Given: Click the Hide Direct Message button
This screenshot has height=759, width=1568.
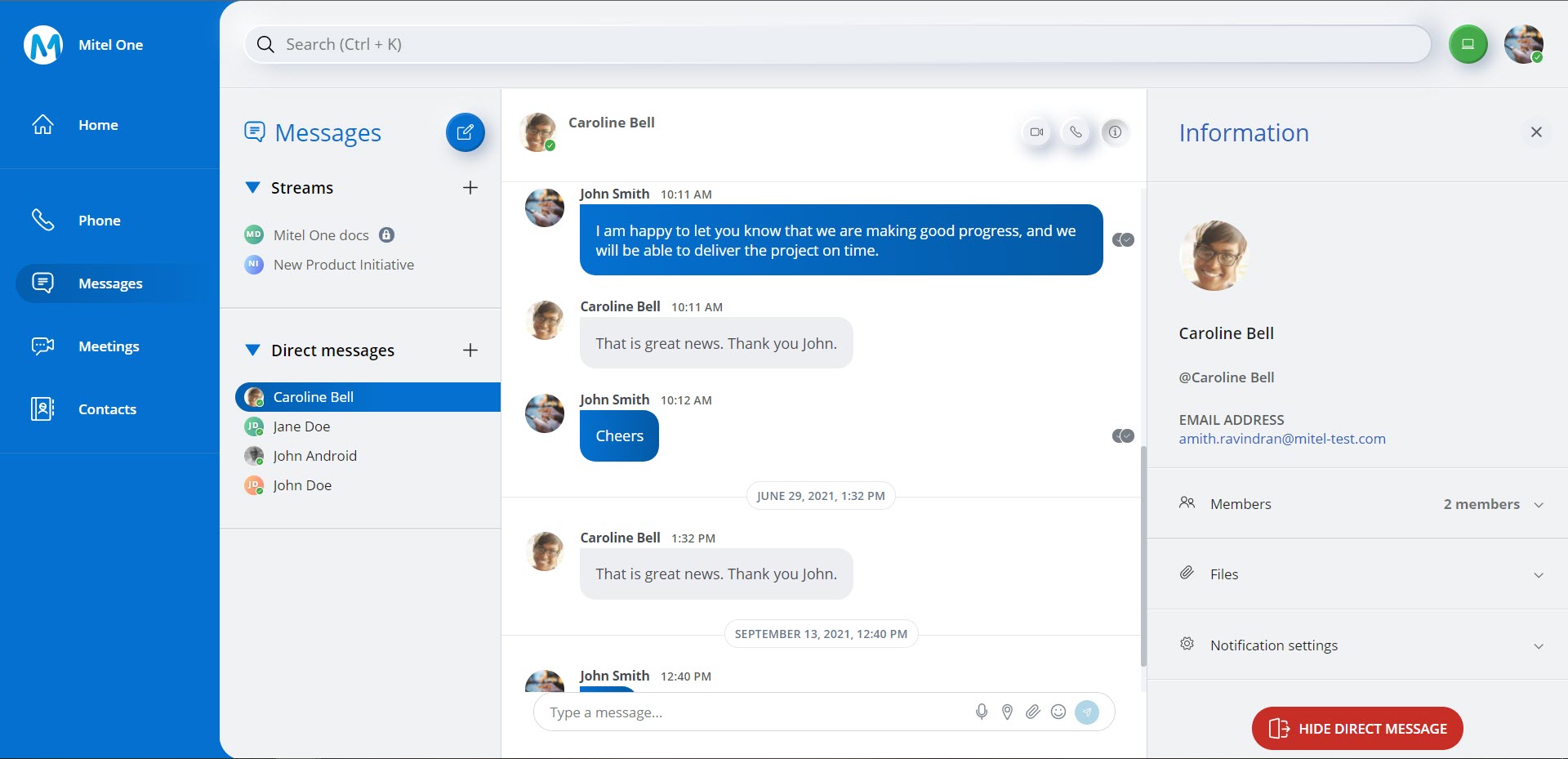Looking at the screenshot, I should (x=1356, y=729).
